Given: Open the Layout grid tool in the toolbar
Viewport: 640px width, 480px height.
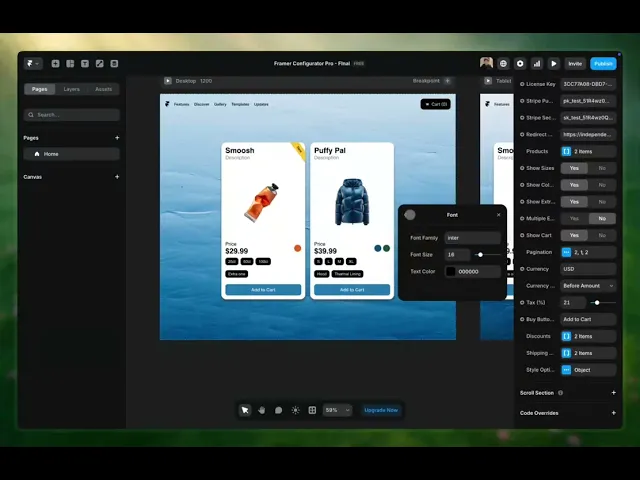Looking at the screenshot, I should 70,64.
